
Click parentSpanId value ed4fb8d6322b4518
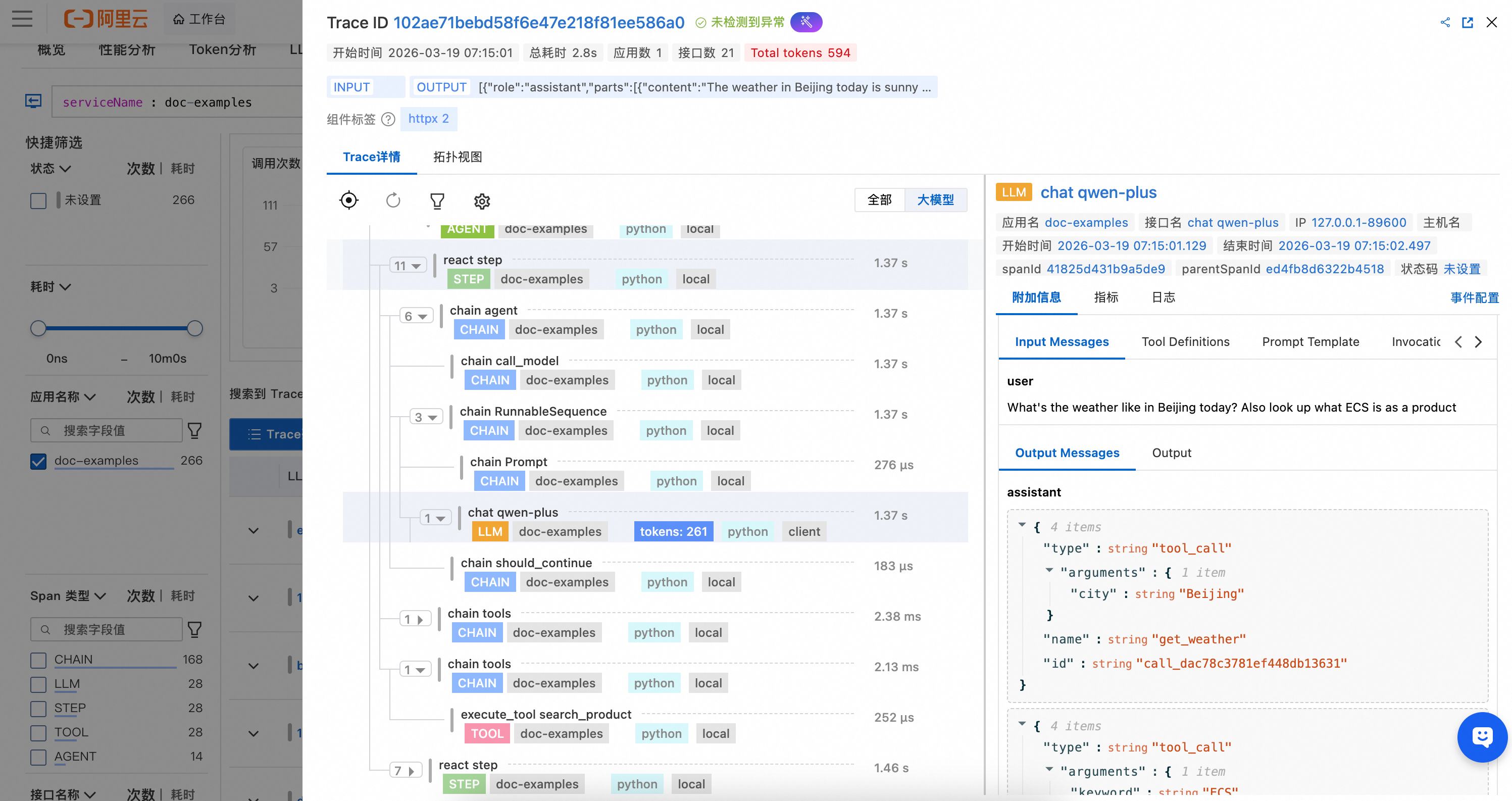coord(1324,269)
